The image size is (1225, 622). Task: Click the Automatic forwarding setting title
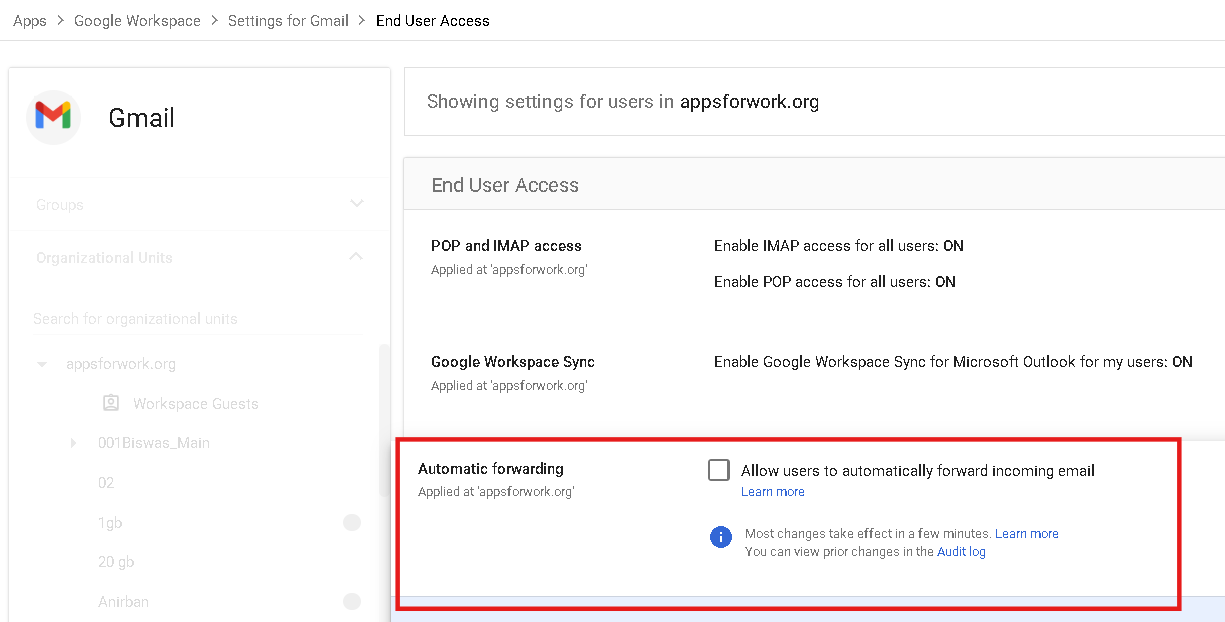point(491,469)
